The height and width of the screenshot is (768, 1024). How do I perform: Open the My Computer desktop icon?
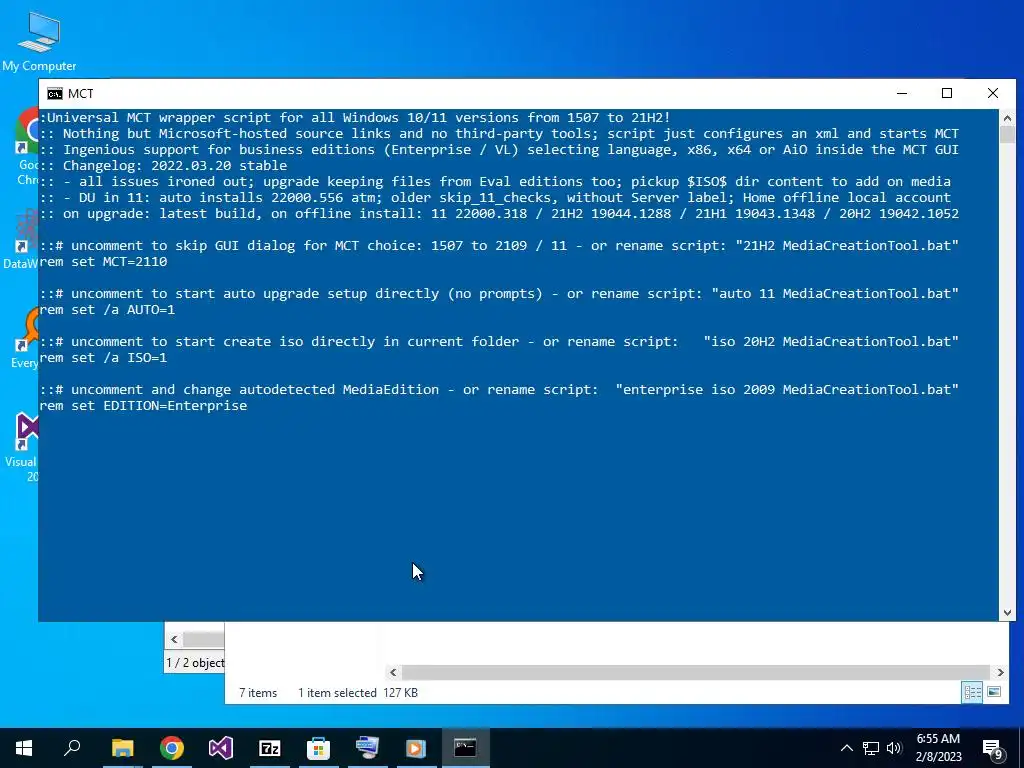(39, 40)
